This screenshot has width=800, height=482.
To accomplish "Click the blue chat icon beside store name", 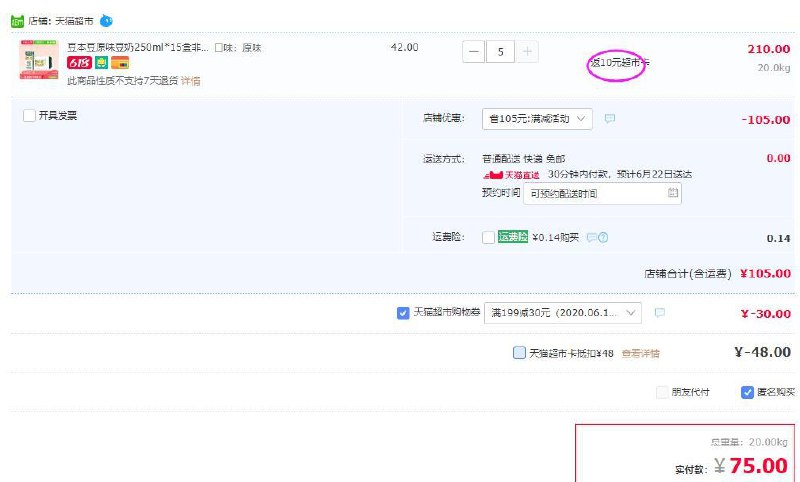I will point(106,21).
